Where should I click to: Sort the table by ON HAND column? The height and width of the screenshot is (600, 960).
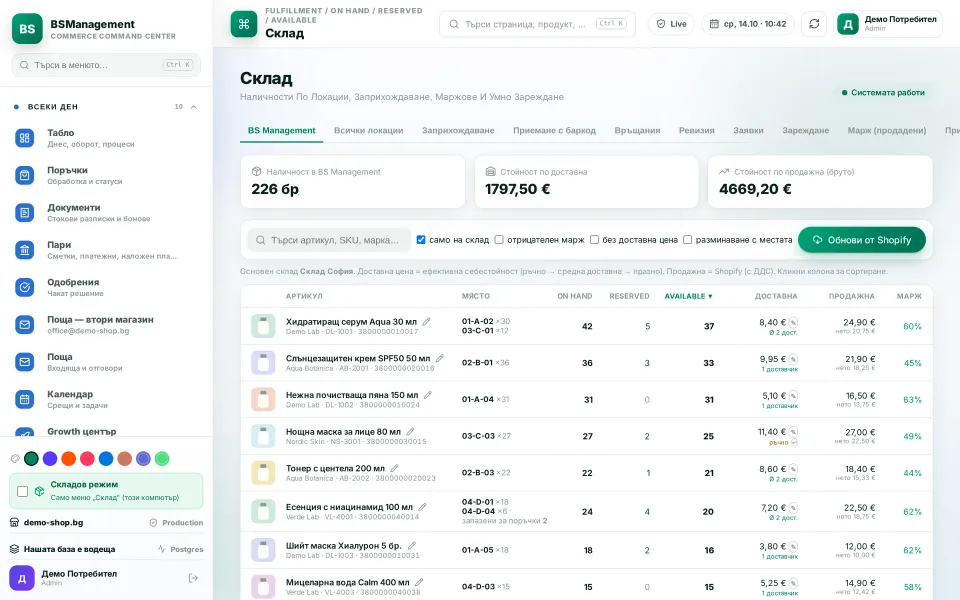click(x=574, y=296)
